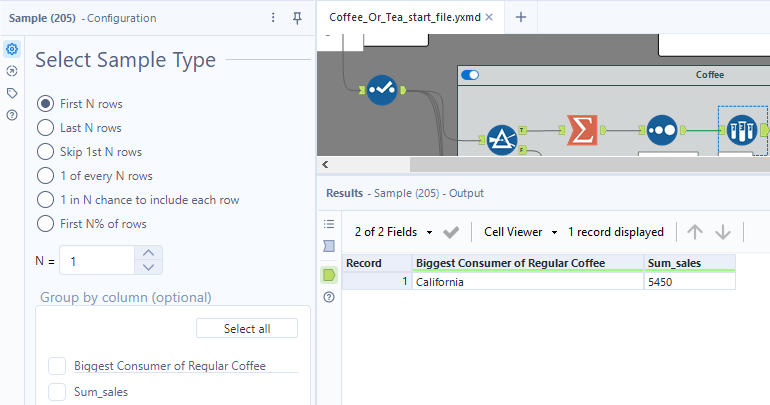Select 1 in N chance to include each row
Image resolution: width=770 pixels, height=405 pixels.
click(45, 200)
